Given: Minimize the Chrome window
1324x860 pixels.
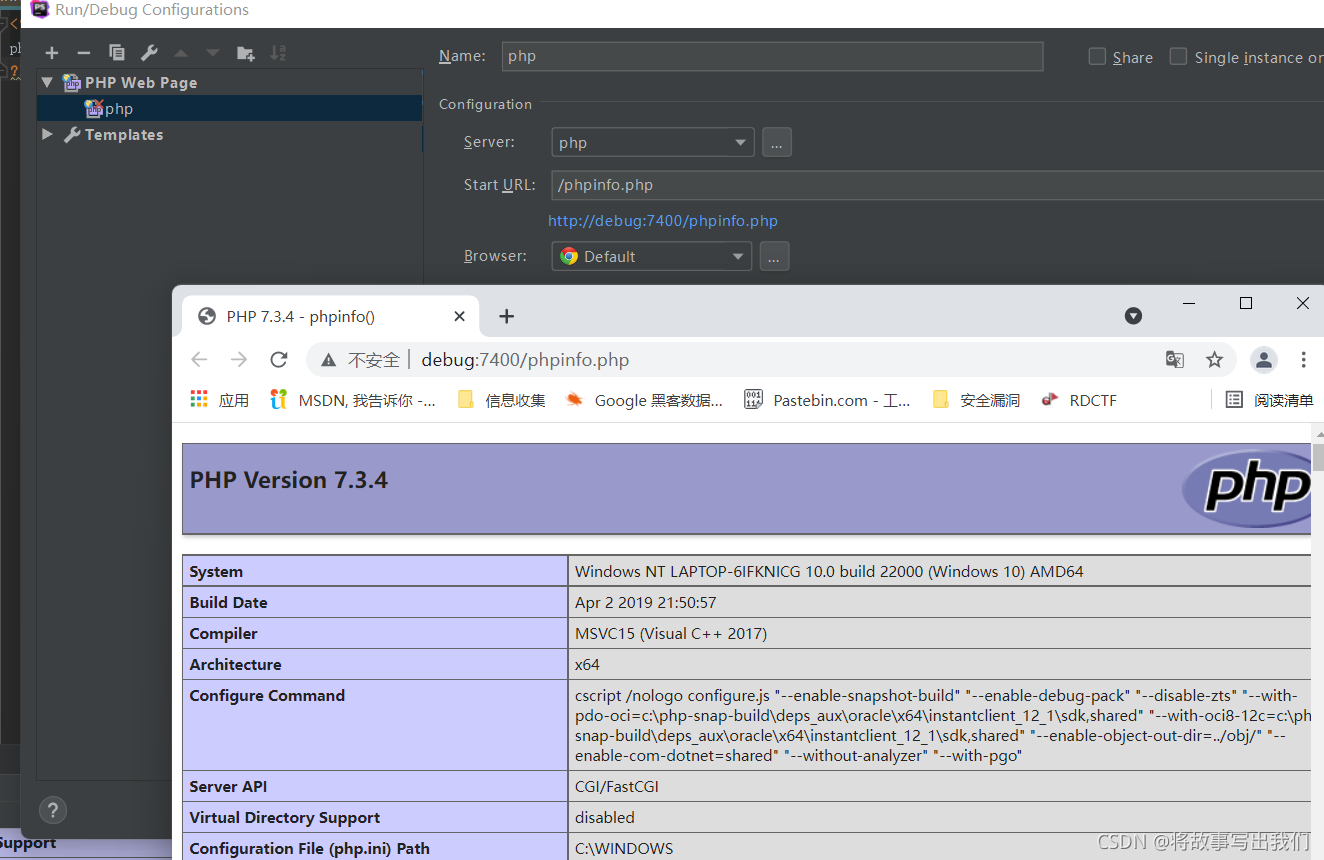Looking at the screenshot, I should [1189, 303].
